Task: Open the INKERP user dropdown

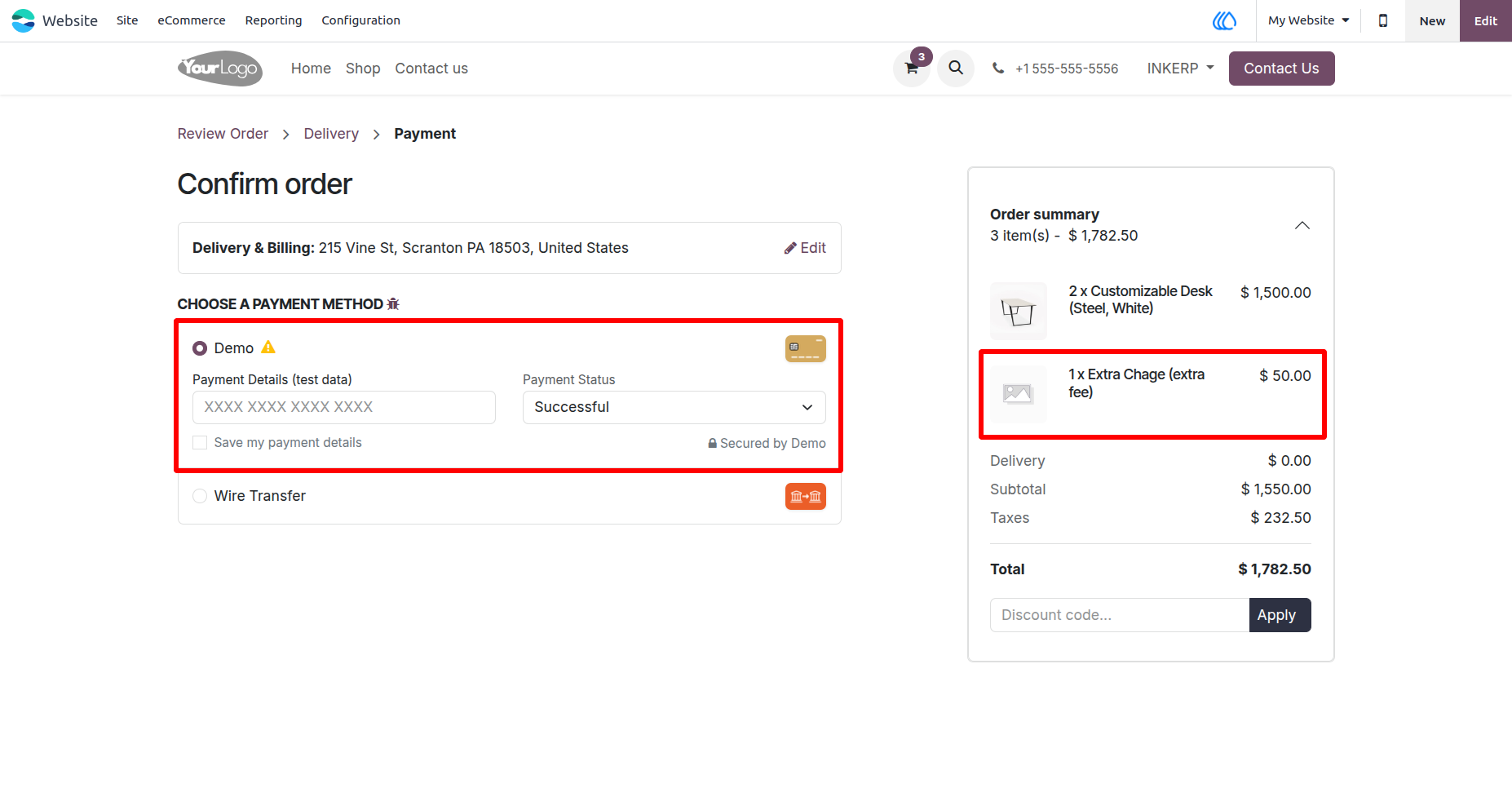Action: (1180, 69)
